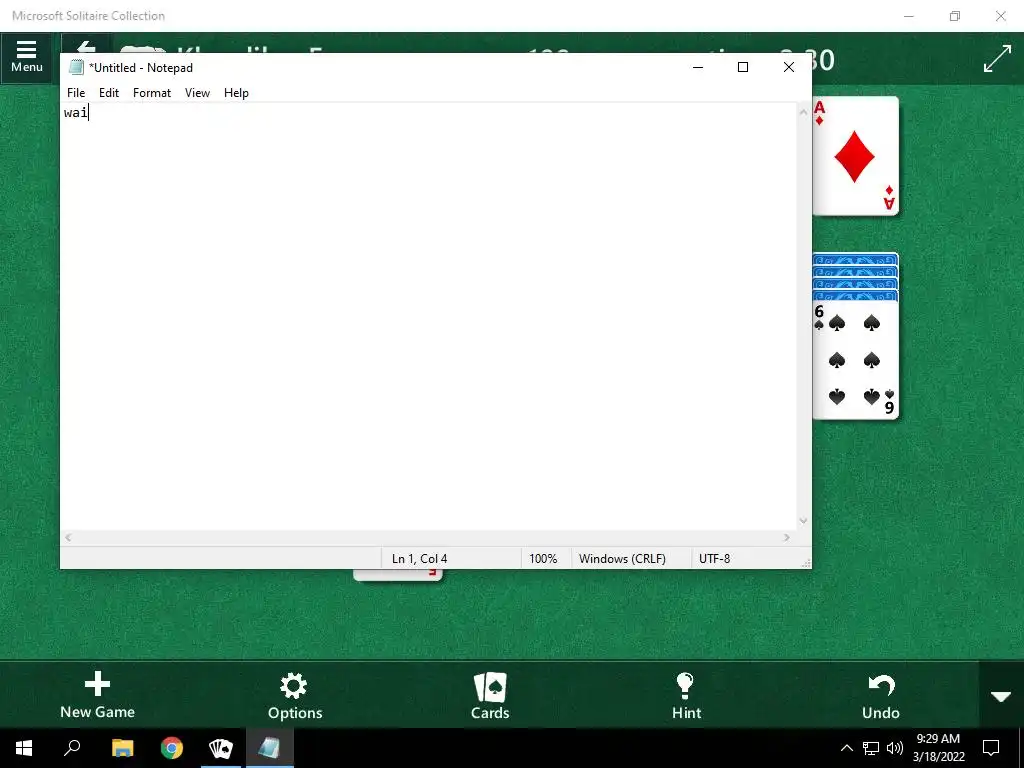Image resolution: width=1024 pixels, height=768 pixels.
Task: Click the Windows (CRLF) status entry
Action: pos(622,558)
